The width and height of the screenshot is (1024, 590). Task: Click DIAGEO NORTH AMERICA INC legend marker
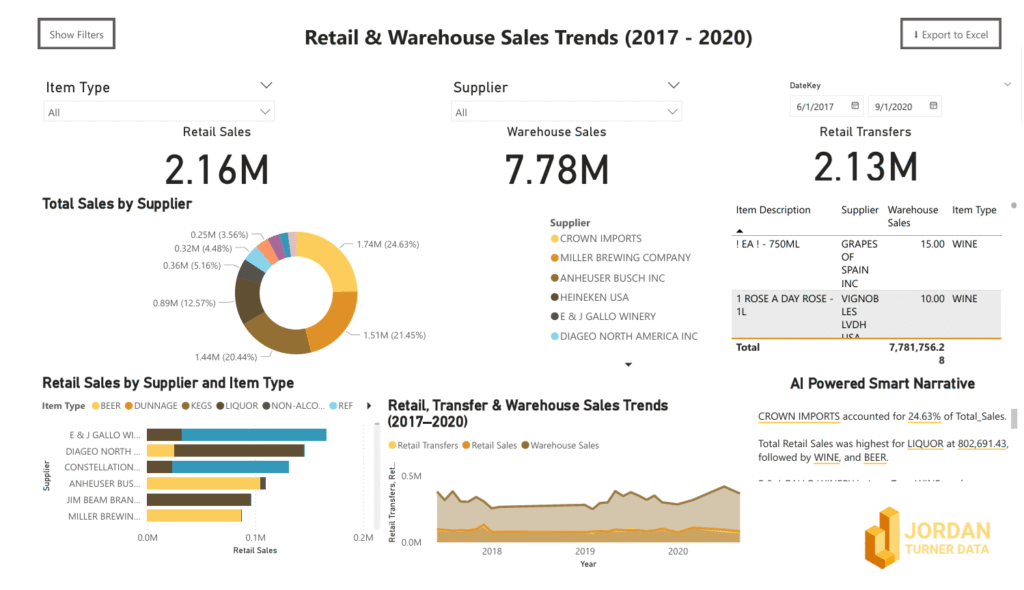(x=554, y=336)
